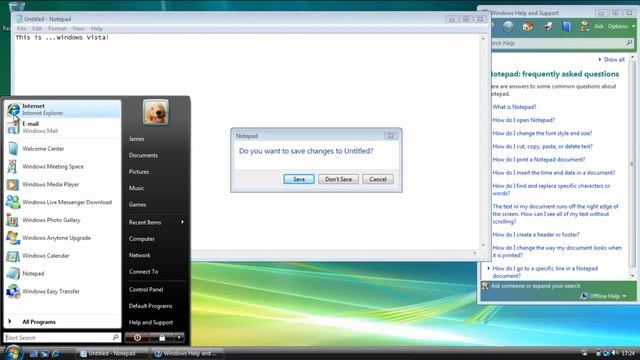Open Connect To from Start menu
This screenshot has height=360, width=640.
click(143, 271)
